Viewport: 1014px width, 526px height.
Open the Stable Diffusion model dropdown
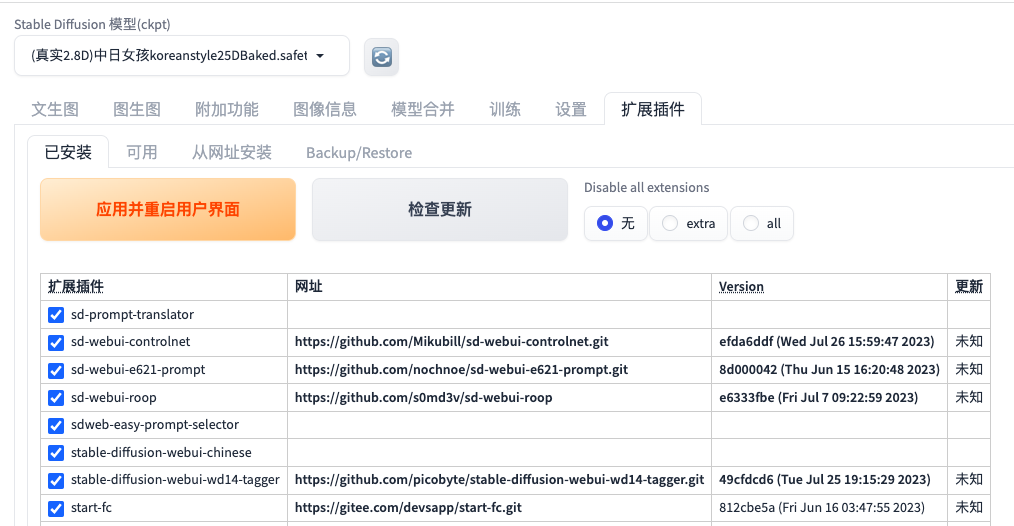point(182,56)
